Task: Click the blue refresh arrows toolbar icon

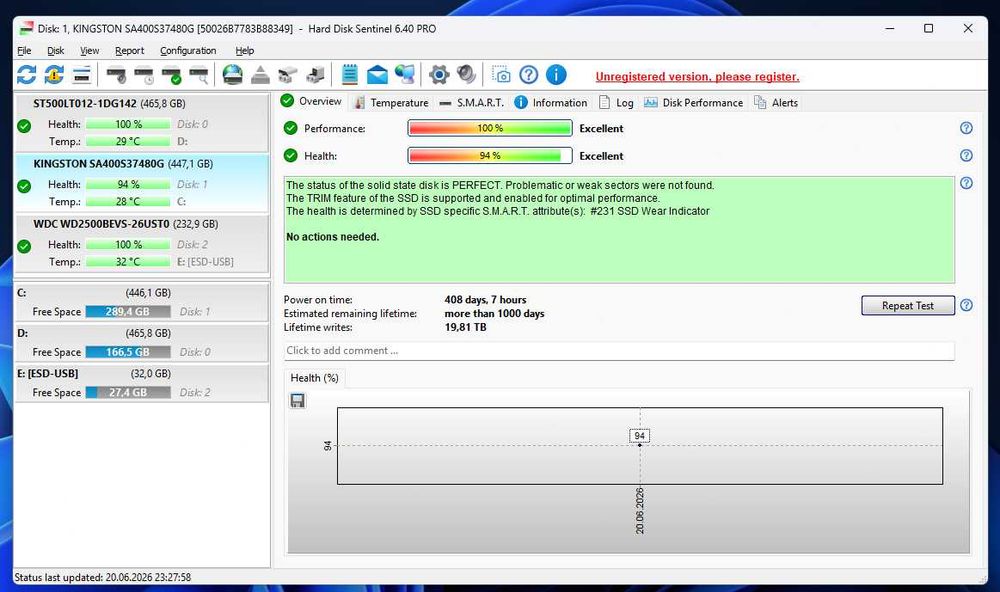Action: click(26, 75)
